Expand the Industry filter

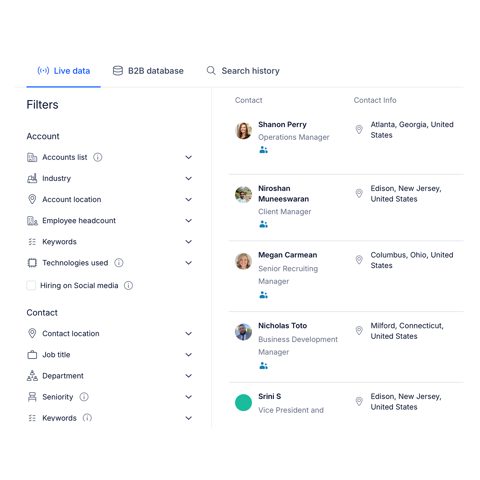(189, 178)
